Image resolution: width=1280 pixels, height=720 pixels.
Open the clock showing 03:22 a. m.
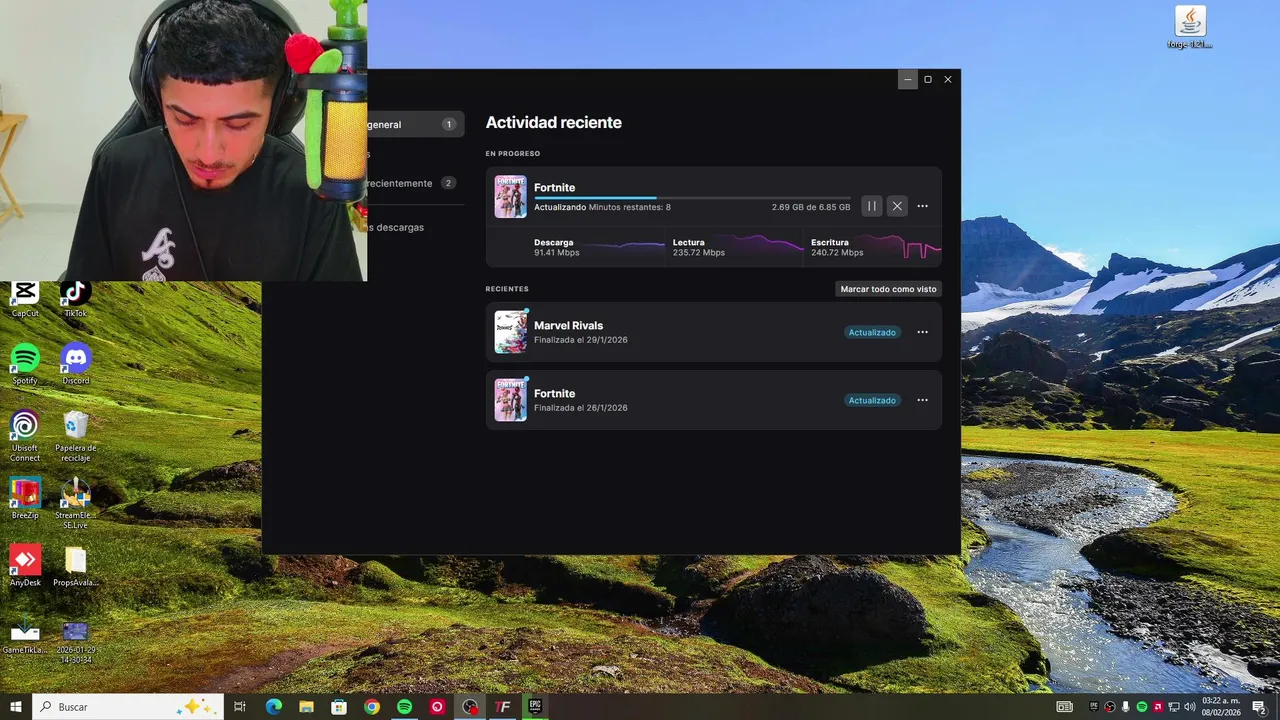1220,707
